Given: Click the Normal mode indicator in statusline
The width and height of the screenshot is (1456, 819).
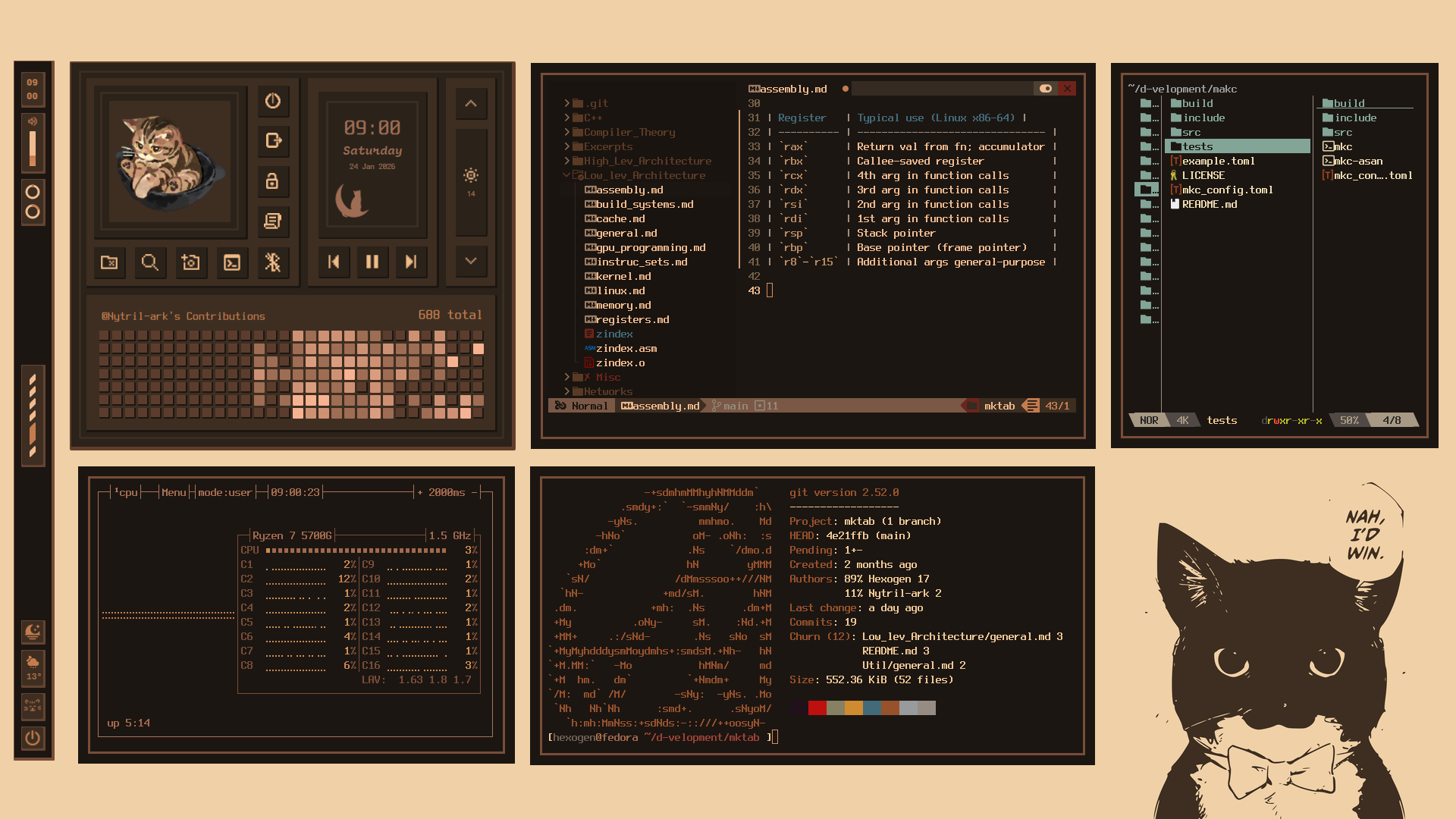Looking at the screenshot, I should tap(582, 406).
